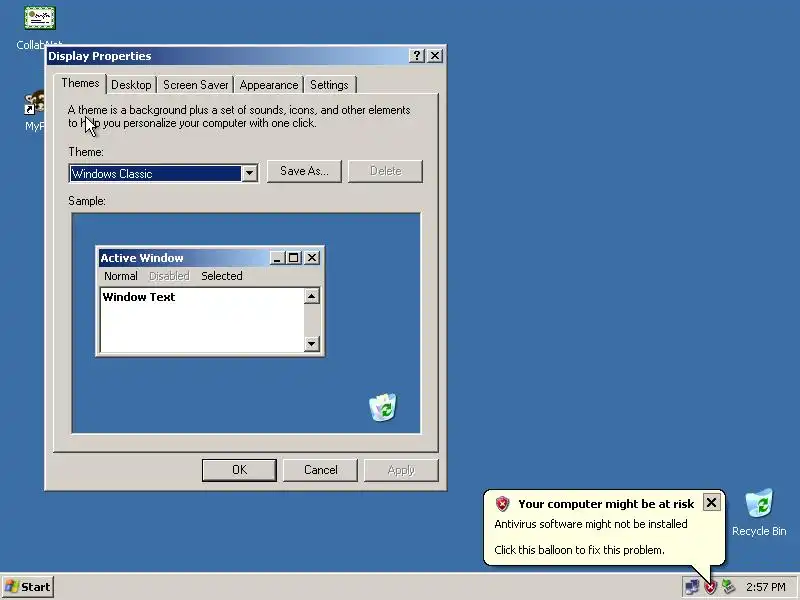Image resolution: width=800 pixels, height=600 pixels.
Task: Close the computer at risk balloon
Action: (x=711, y=503)
